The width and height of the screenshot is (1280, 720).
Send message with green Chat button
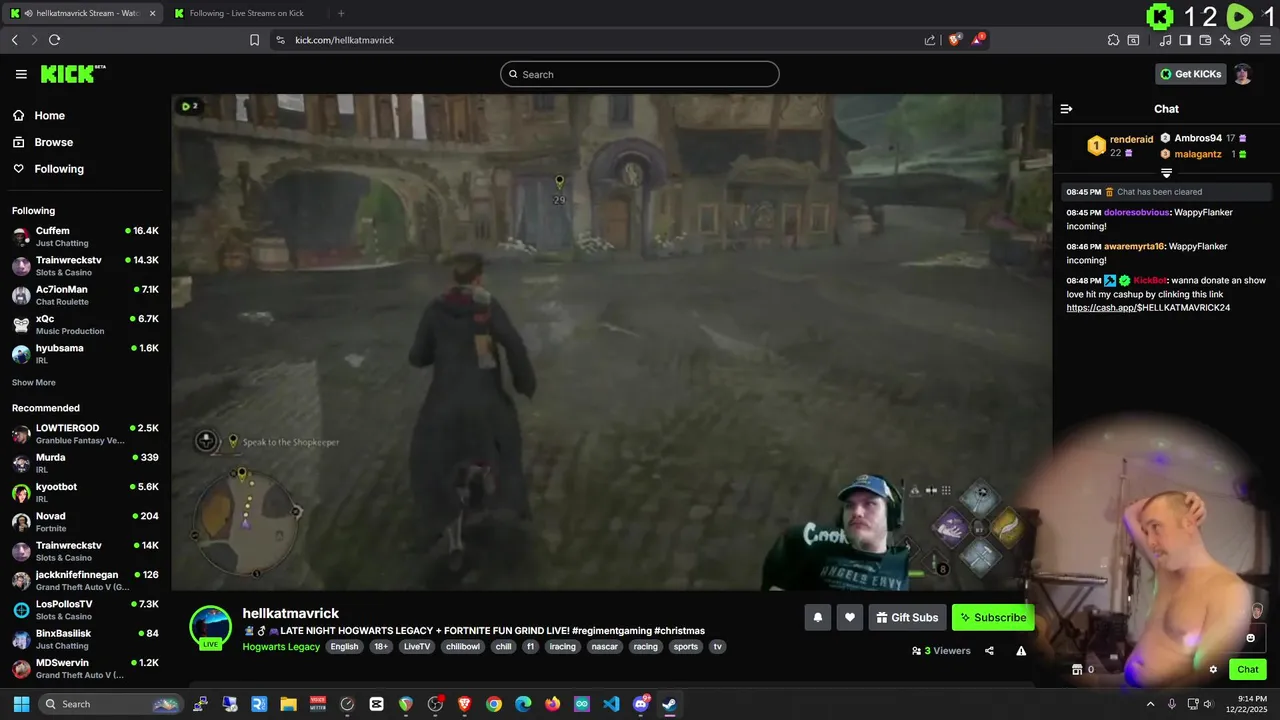1248,670
